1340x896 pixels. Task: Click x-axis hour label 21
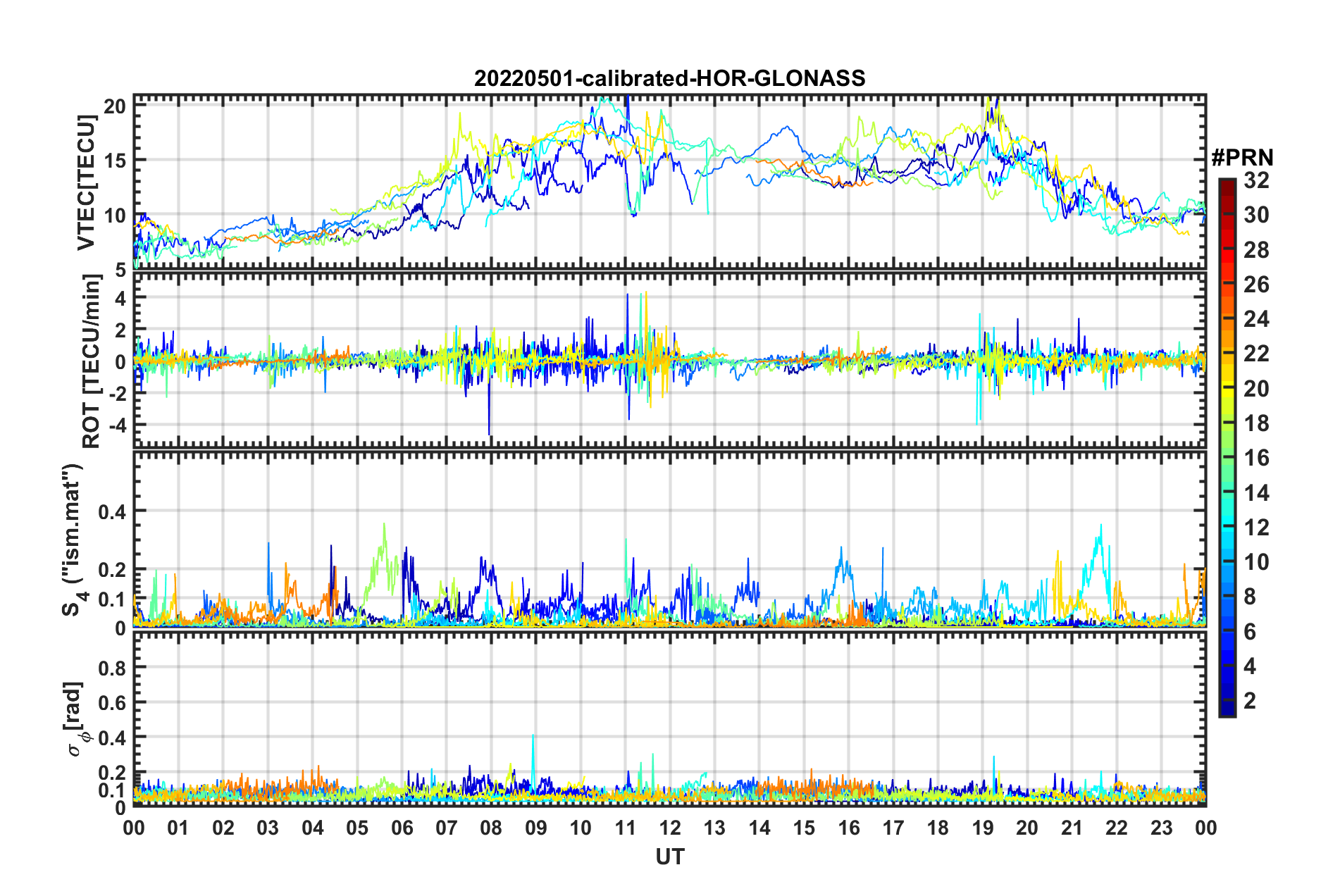coord(1072,828)
